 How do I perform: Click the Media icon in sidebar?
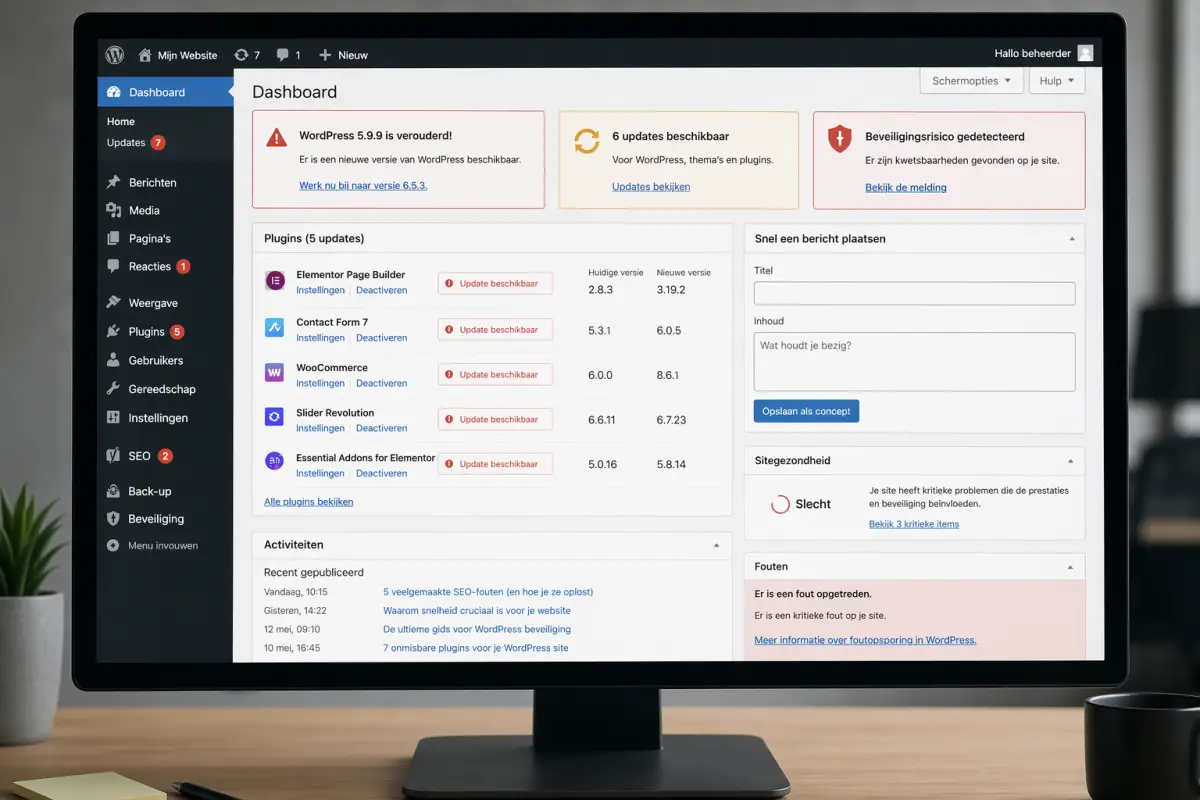[x=113, y=210]
